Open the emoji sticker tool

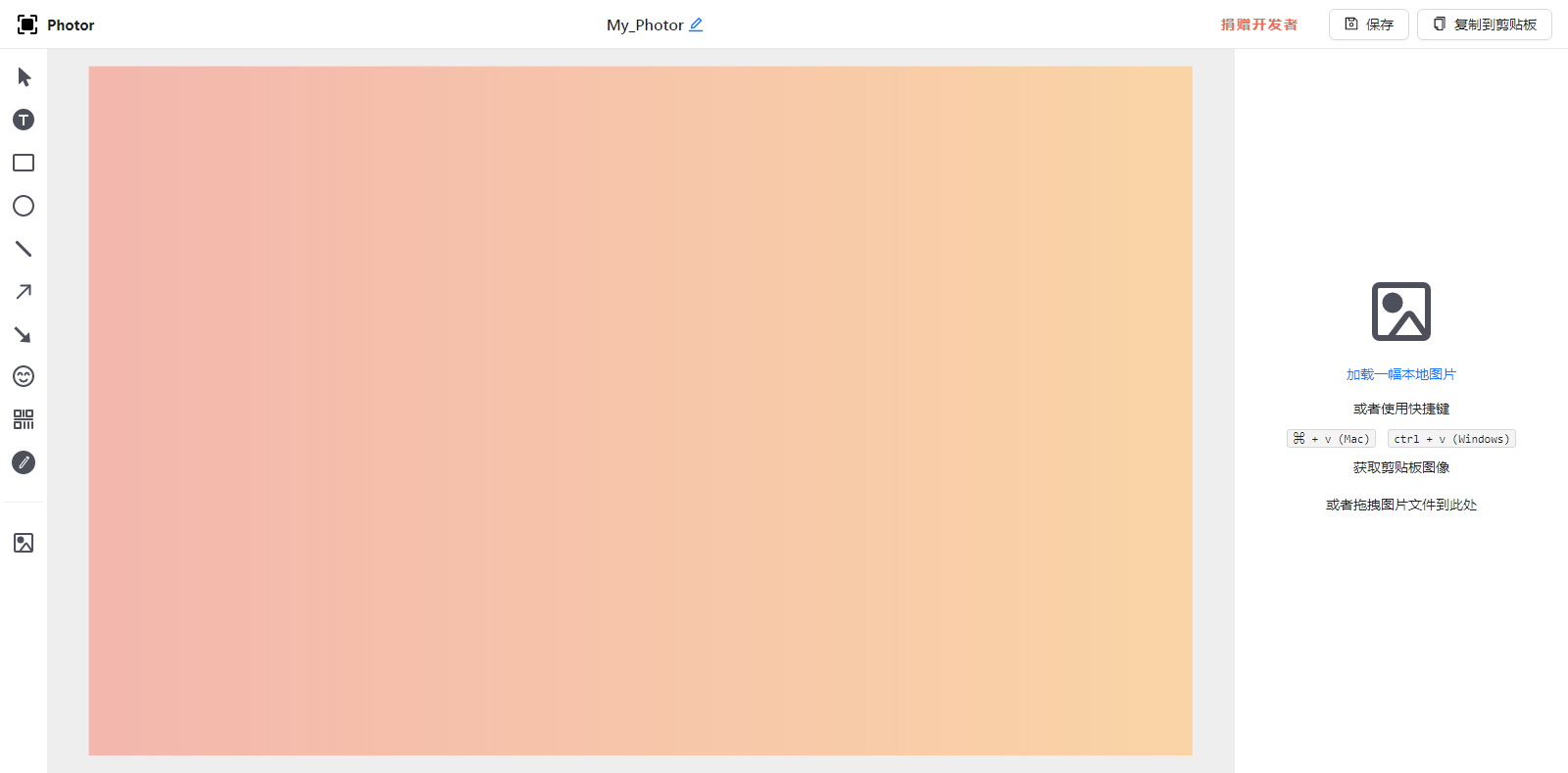24,376
